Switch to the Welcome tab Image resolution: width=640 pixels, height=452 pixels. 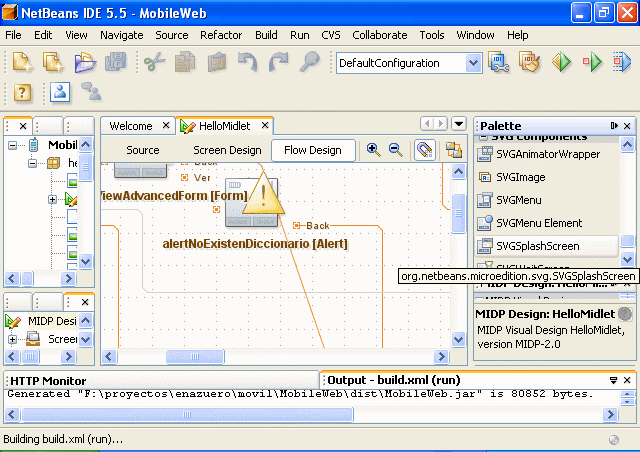pyautogui.click(x=131, y=126)
